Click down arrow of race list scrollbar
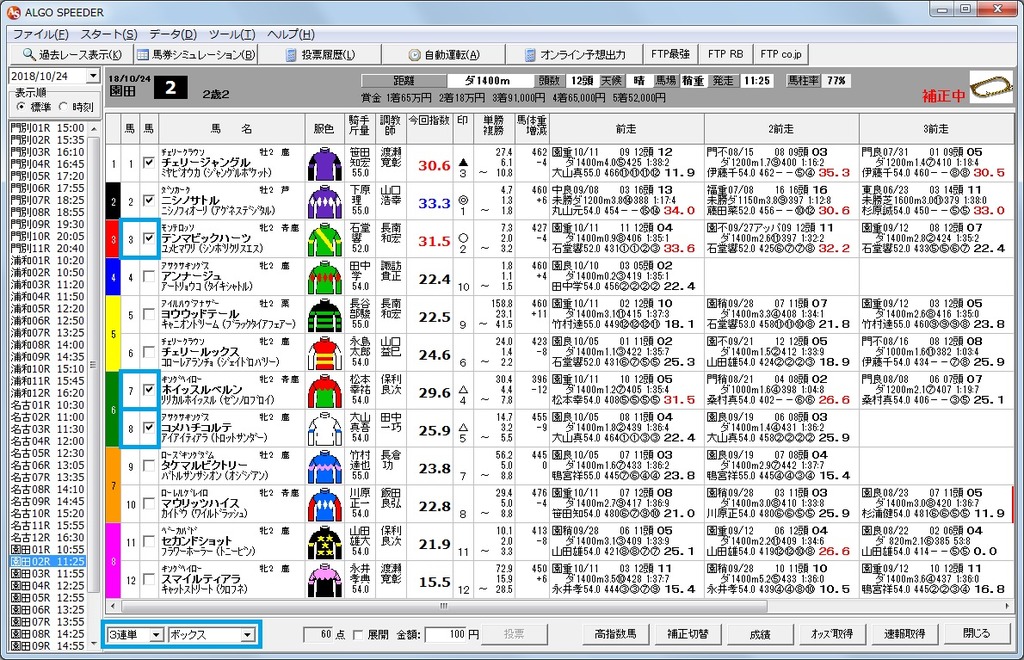This screenshot has width=1024, height=660. pyautogui.click(x=93, y=644)
